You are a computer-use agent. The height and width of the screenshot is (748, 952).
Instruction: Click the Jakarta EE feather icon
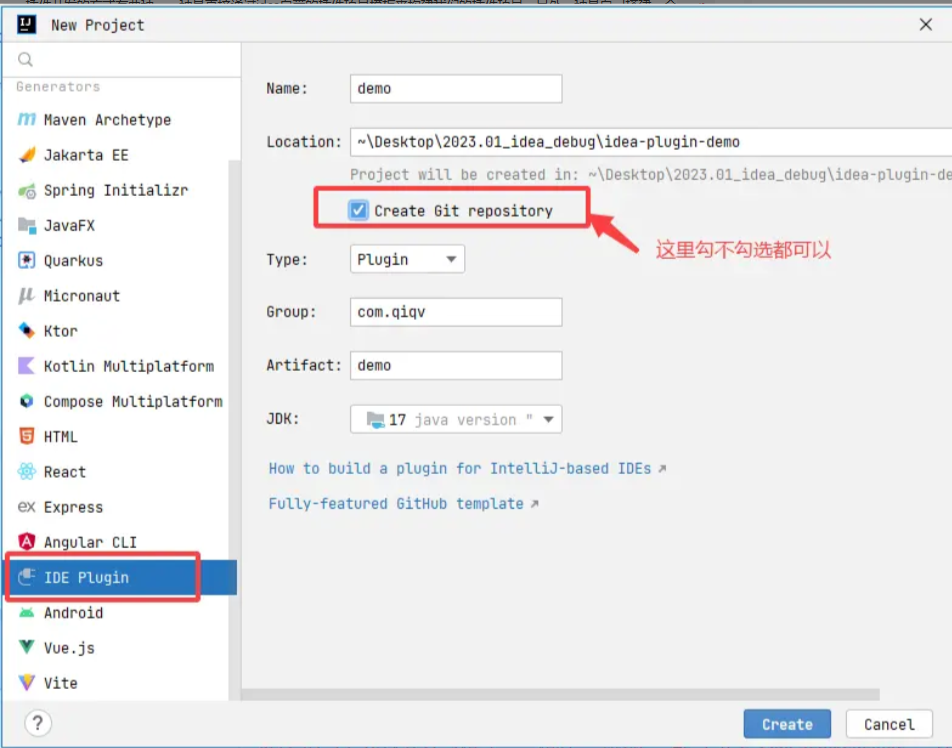point(27,154)
